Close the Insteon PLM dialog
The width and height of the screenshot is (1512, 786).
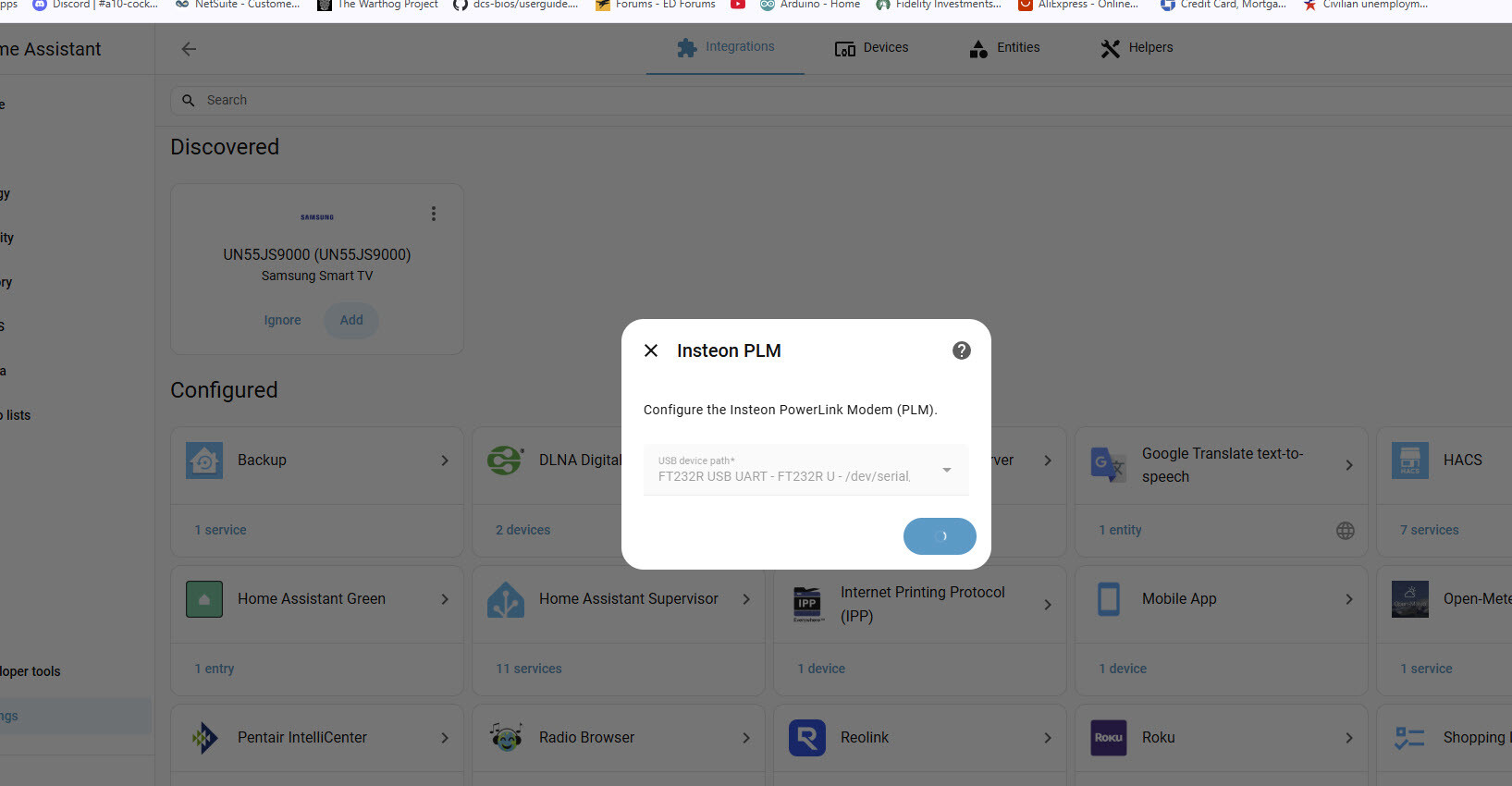[x=651, y=350]
